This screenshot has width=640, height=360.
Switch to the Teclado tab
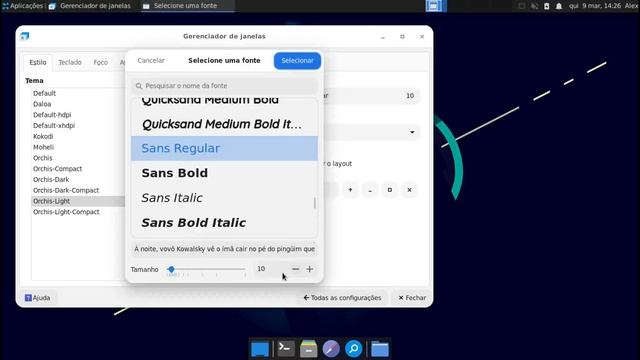coord(70,62)
